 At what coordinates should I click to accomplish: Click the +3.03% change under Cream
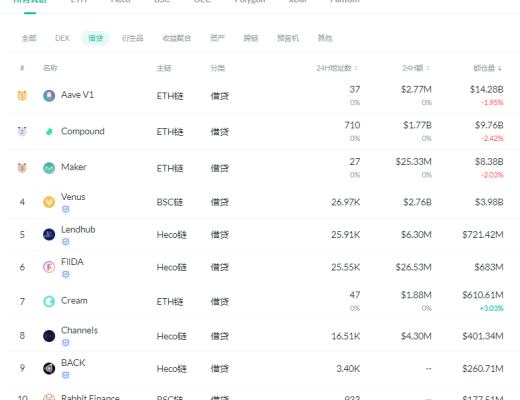point(491,308)
